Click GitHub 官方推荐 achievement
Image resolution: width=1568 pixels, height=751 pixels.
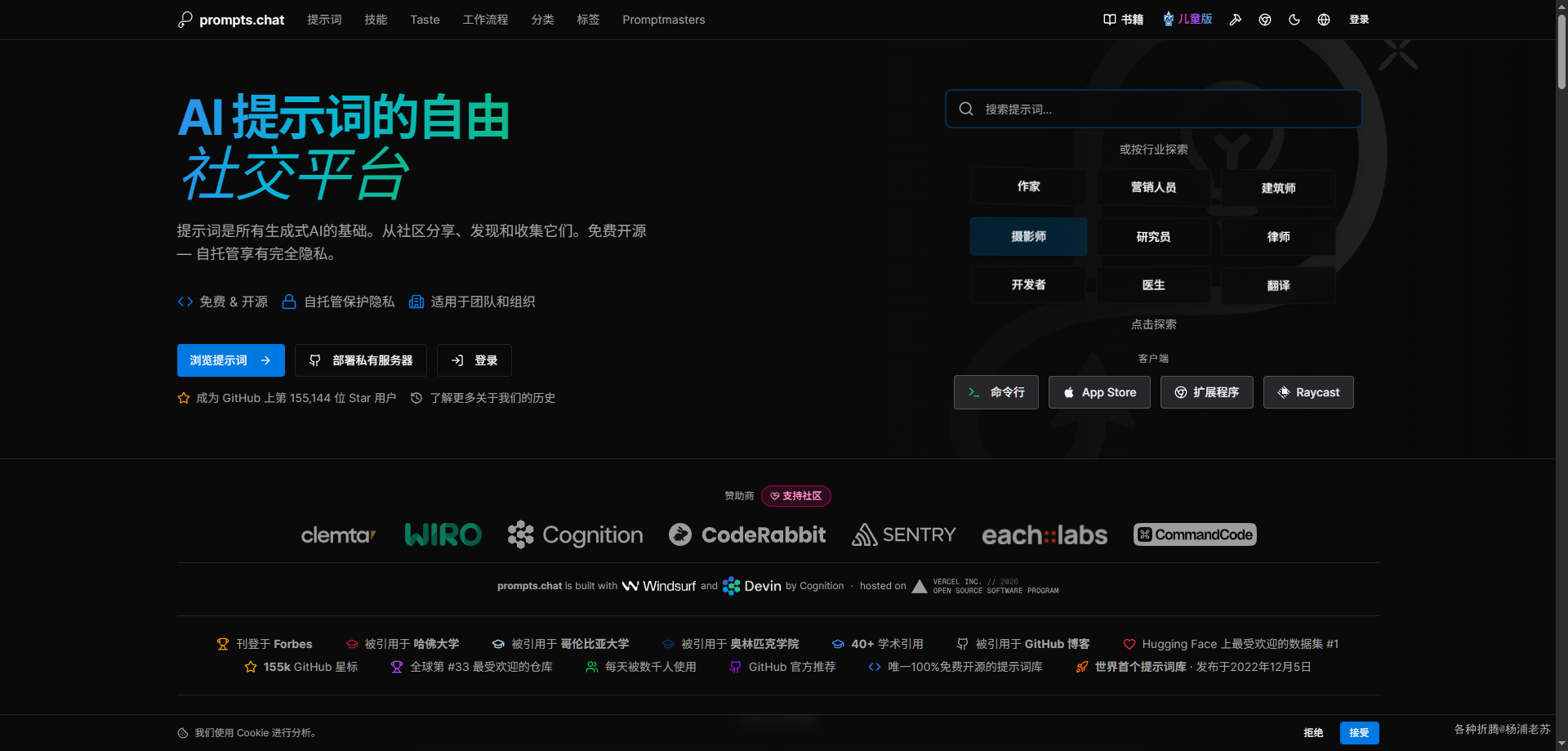click(x=783, y=667)
